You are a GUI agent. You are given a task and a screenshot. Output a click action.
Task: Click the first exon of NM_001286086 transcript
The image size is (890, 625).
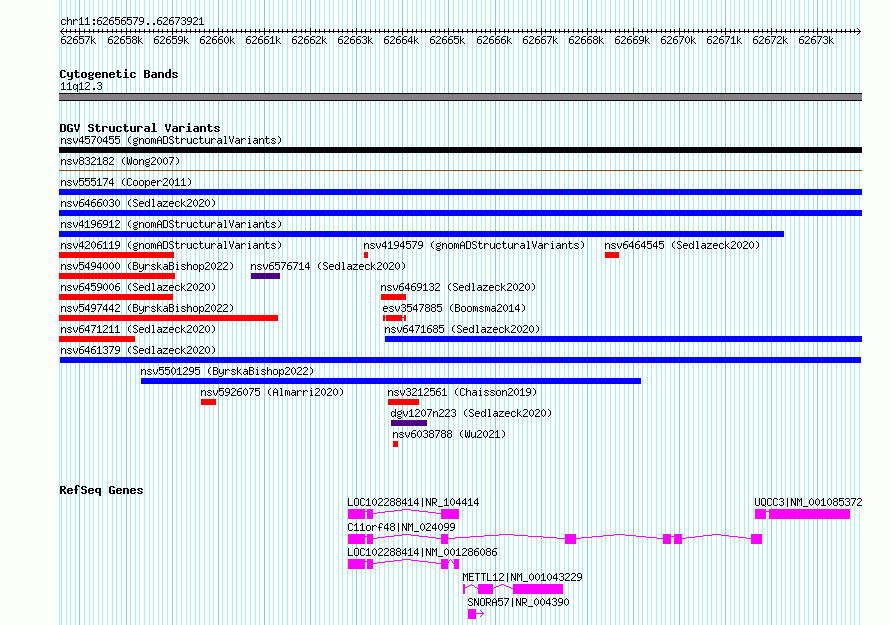[356, 564]
